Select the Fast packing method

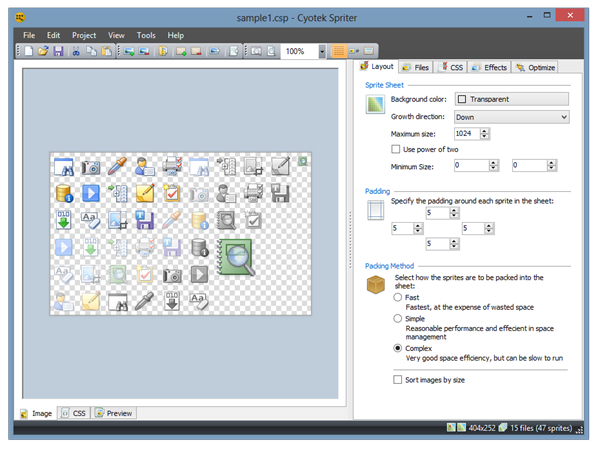coord(399,298)
